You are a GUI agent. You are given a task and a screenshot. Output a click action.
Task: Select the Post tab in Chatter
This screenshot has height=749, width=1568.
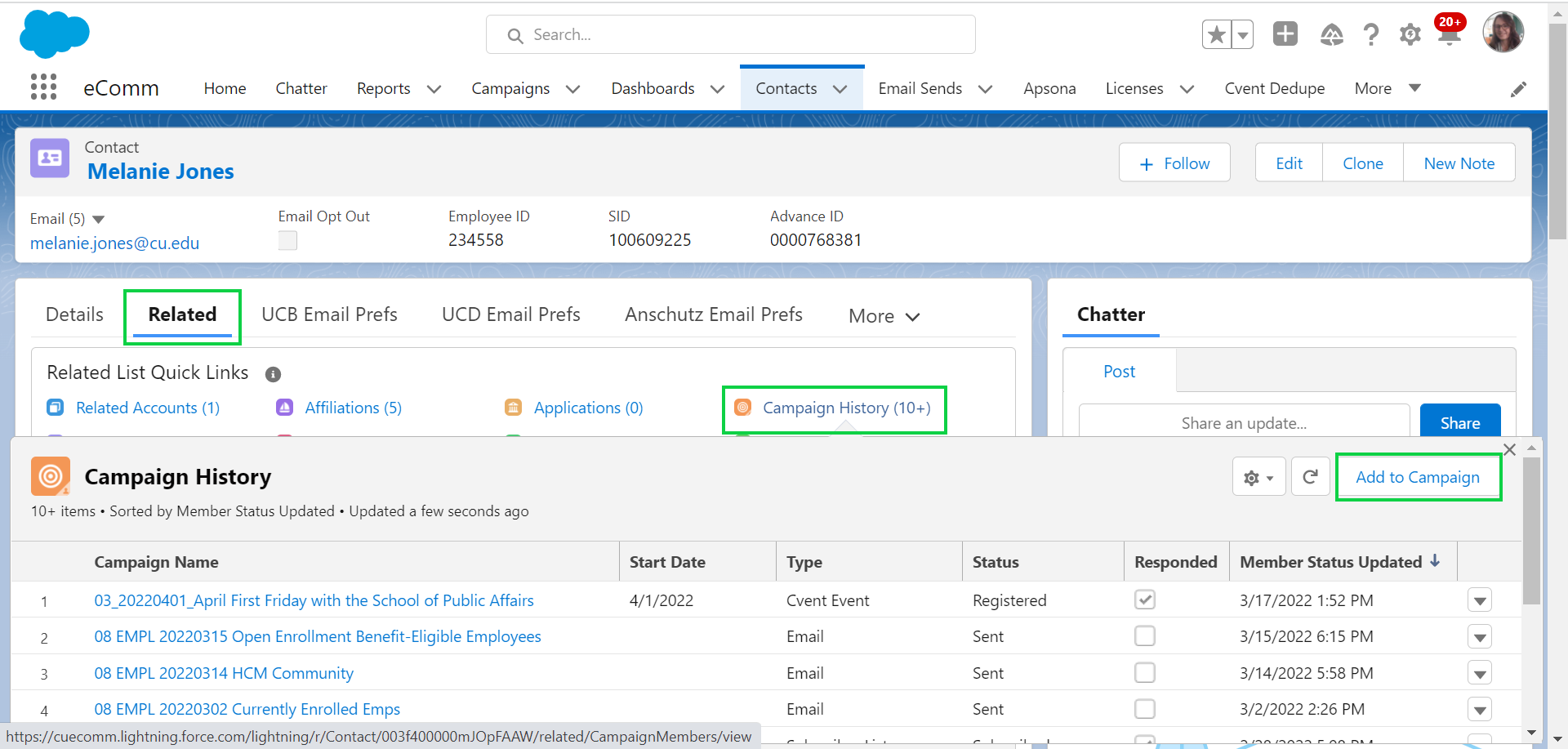coord(1119,372)
